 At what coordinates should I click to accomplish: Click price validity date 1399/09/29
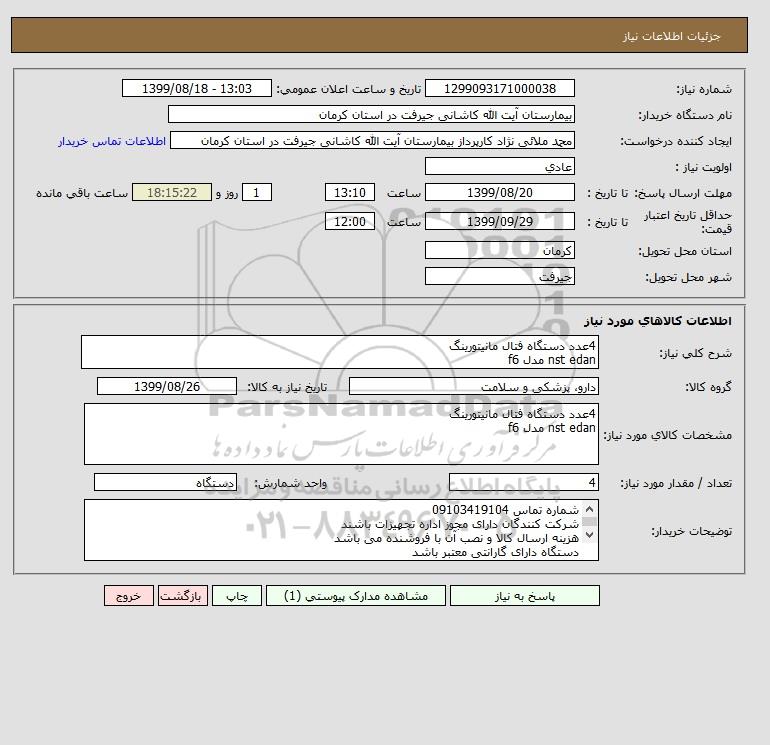point(500,221)
